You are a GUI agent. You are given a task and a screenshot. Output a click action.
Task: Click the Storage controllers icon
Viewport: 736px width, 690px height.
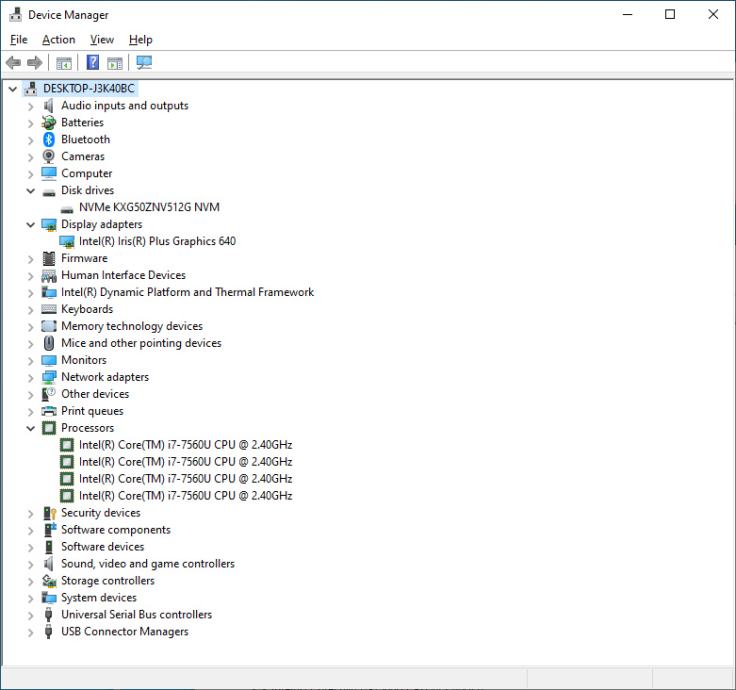click(x=49, y=581)
